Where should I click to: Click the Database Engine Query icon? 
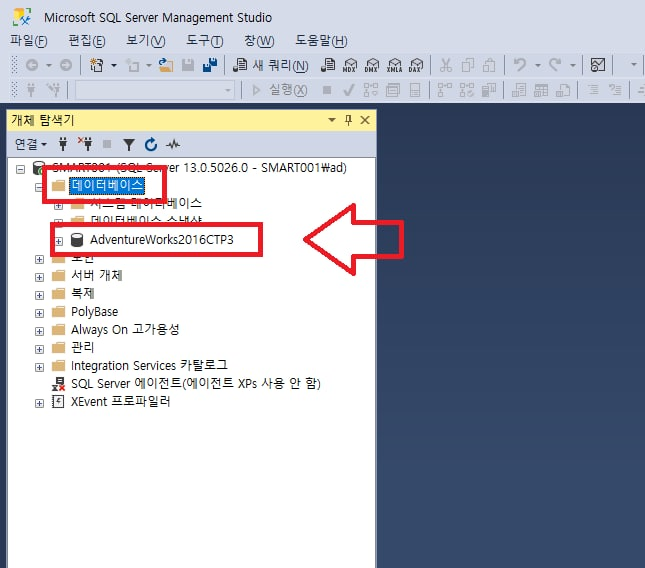pos(328,65)
